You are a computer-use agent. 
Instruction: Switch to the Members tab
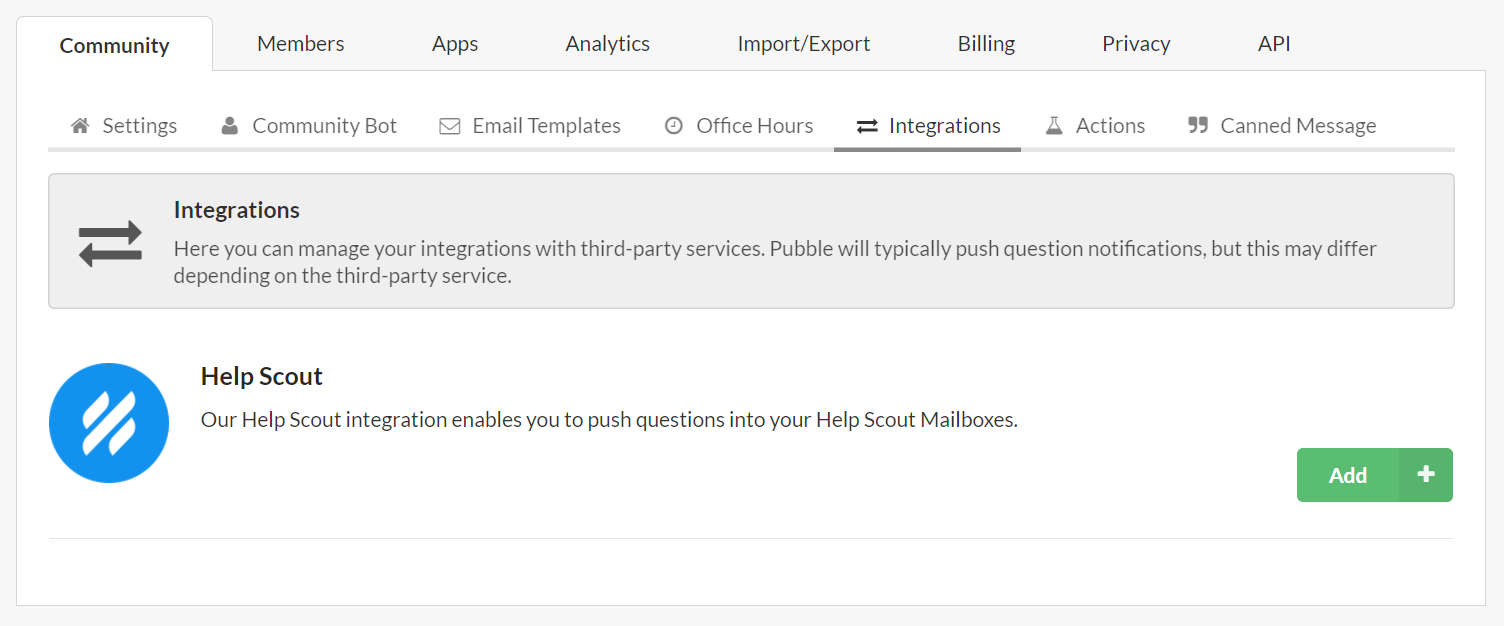click(300, 43)
